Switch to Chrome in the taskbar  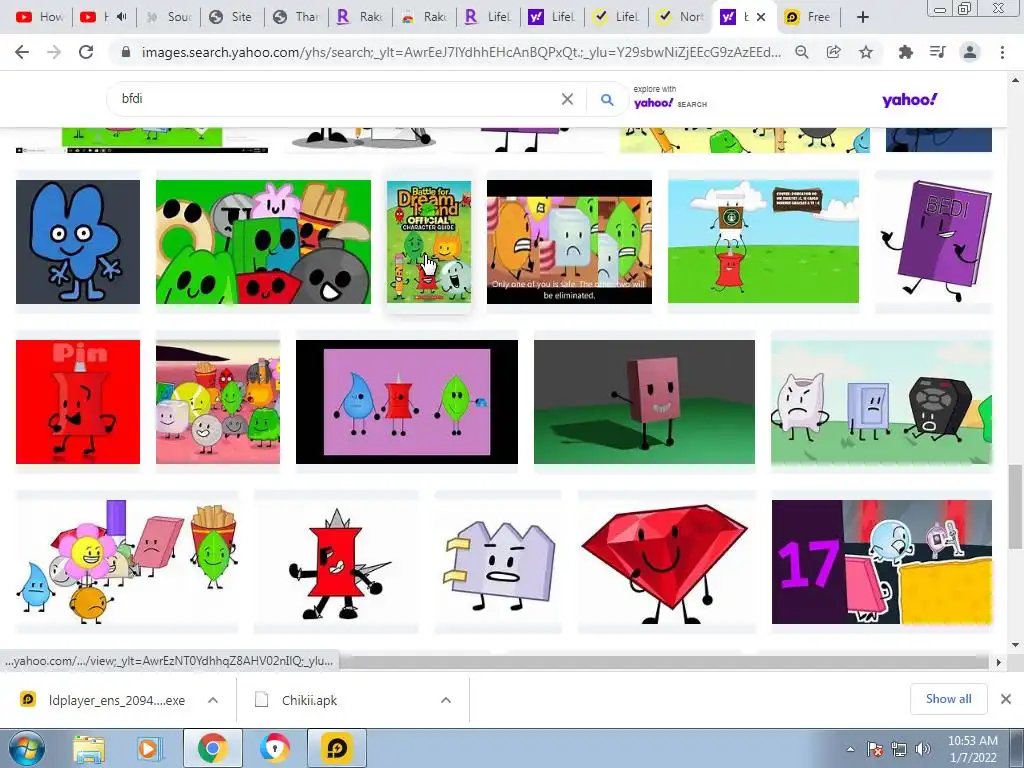tap(213, 749)
